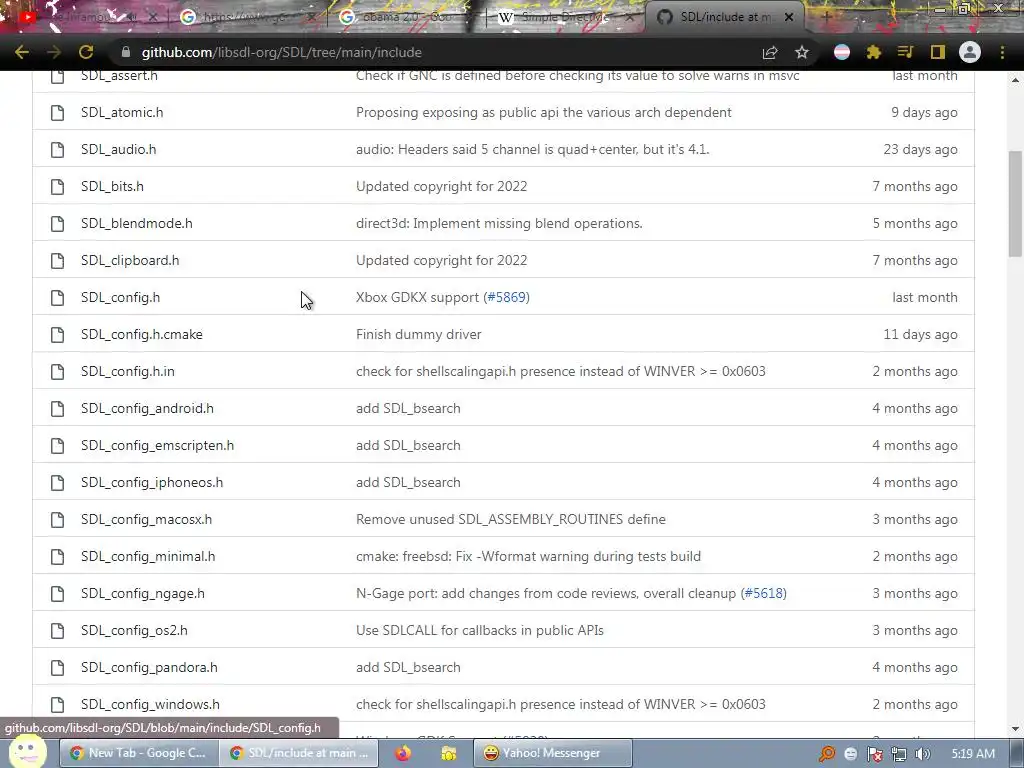Click the '23 days ago' timestamp

pyautogui.click(x=920, y=150)
